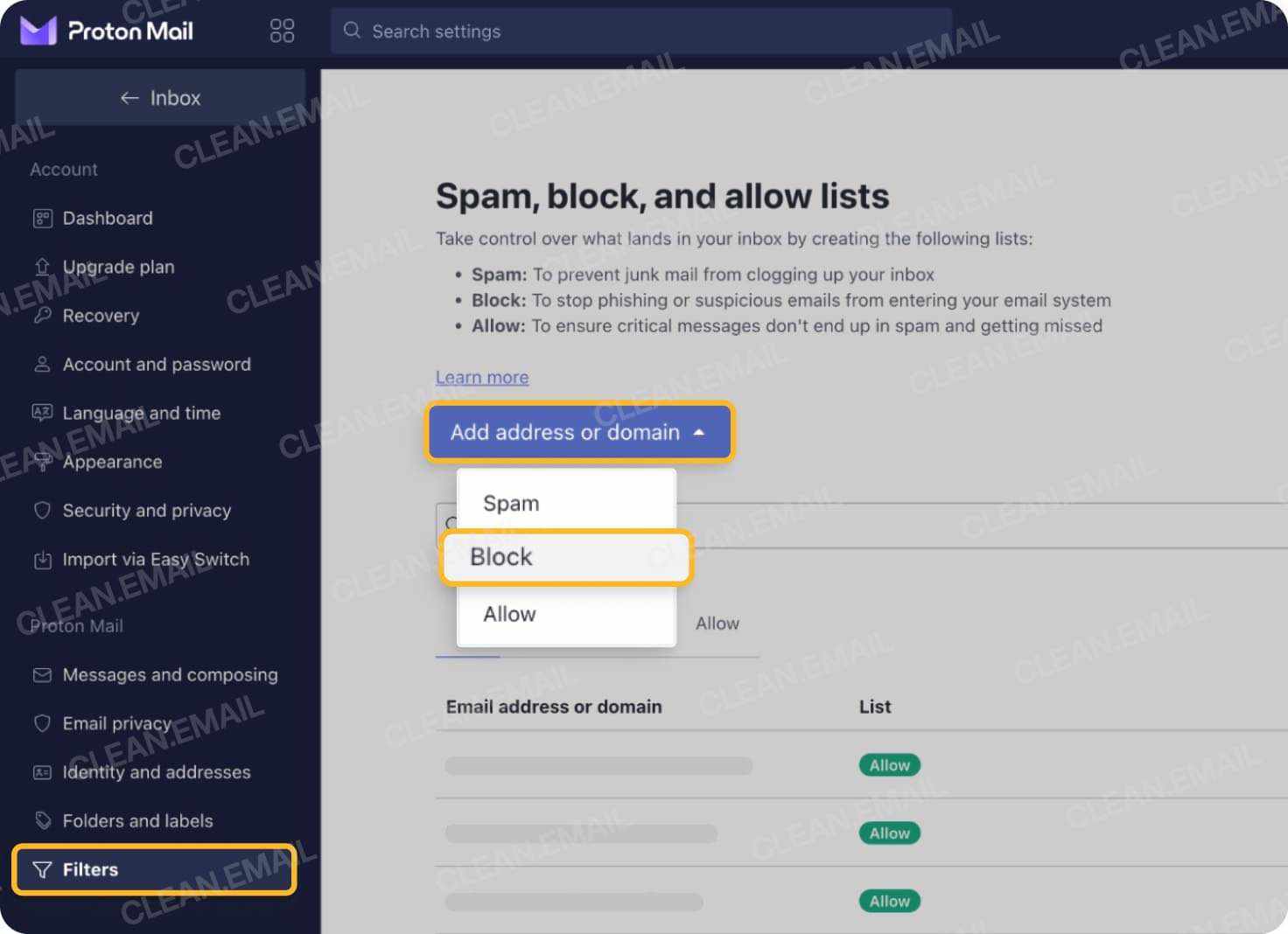Go back to Inbox
The image size is (1288, 934).
tap(160, 97)
